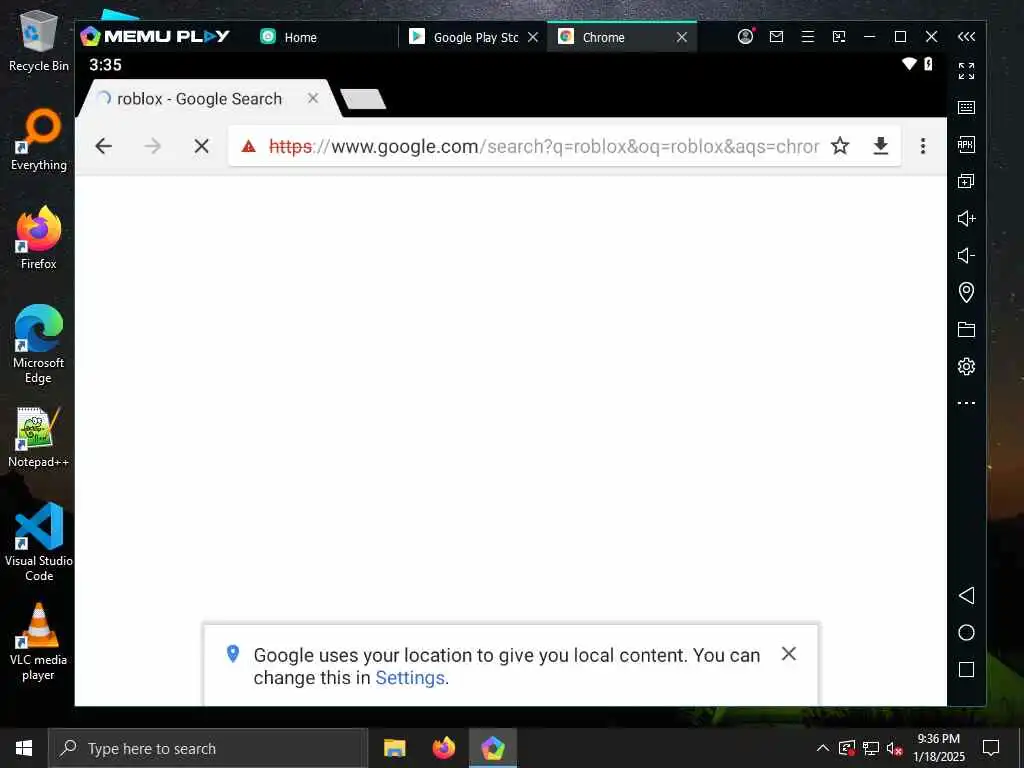The image size is (1024, 768).
Task: Open the GPS location pin icon in sidebar
Action: click(966, 292)
